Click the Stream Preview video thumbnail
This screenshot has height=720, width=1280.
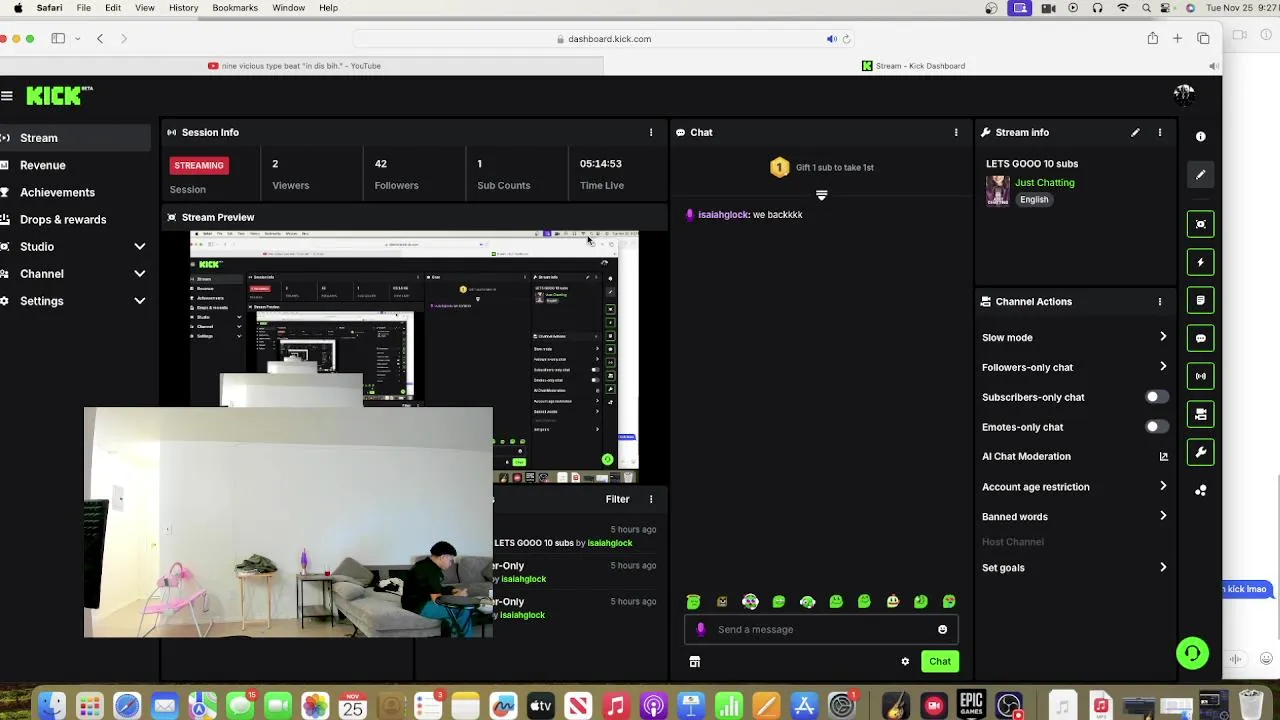[x=414, y=355]
